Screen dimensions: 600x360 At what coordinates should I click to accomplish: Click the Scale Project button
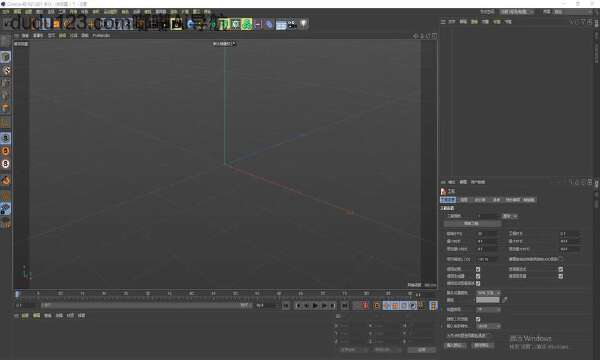472,223
